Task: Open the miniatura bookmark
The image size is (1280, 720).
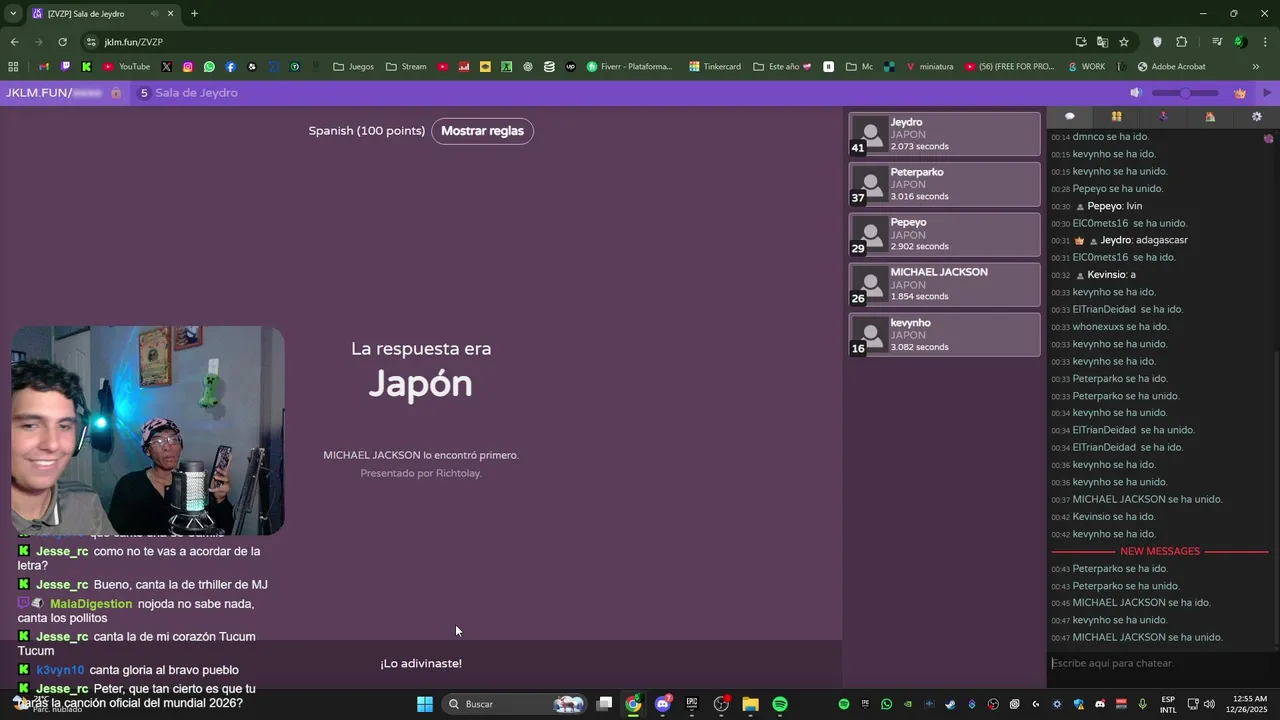Action: (x=930, y=67)
